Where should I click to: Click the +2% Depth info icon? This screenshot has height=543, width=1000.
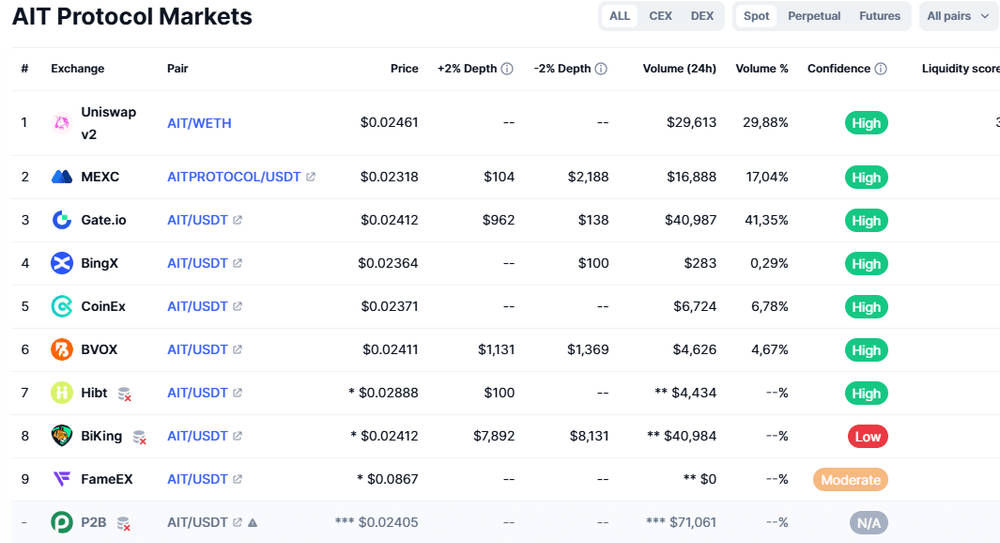507,68
